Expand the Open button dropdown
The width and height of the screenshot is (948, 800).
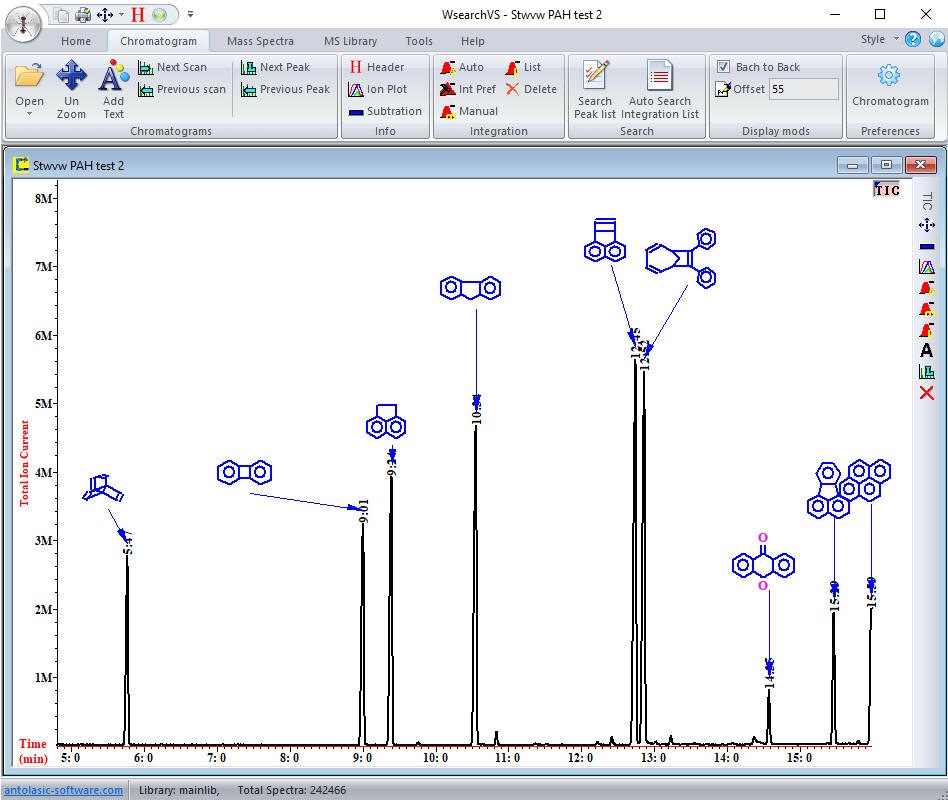click(30, 113)
